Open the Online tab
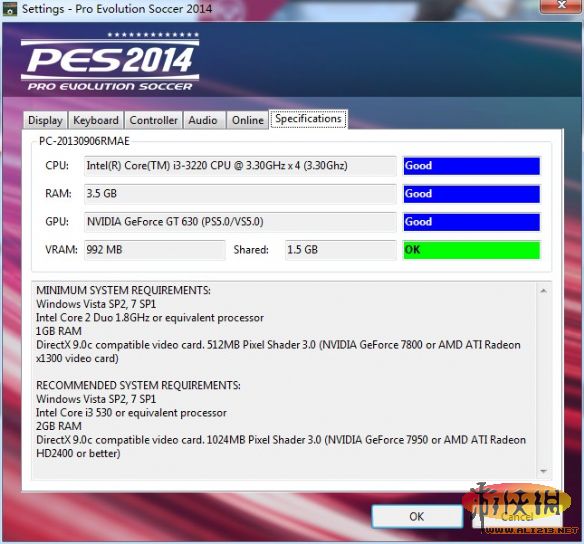584x544 pixels. (248, 120)
